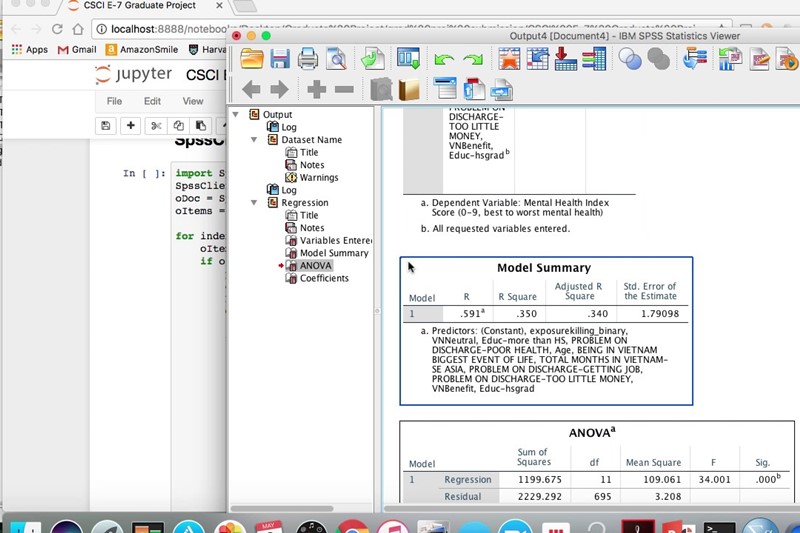Click the brown book icon
This screenshot has width=800, height=533.
click(409, 89)
